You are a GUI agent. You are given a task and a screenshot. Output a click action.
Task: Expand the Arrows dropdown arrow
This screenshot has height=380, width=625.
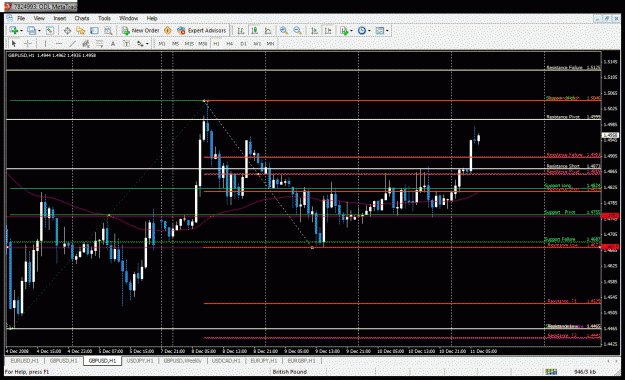click(147, 43)
